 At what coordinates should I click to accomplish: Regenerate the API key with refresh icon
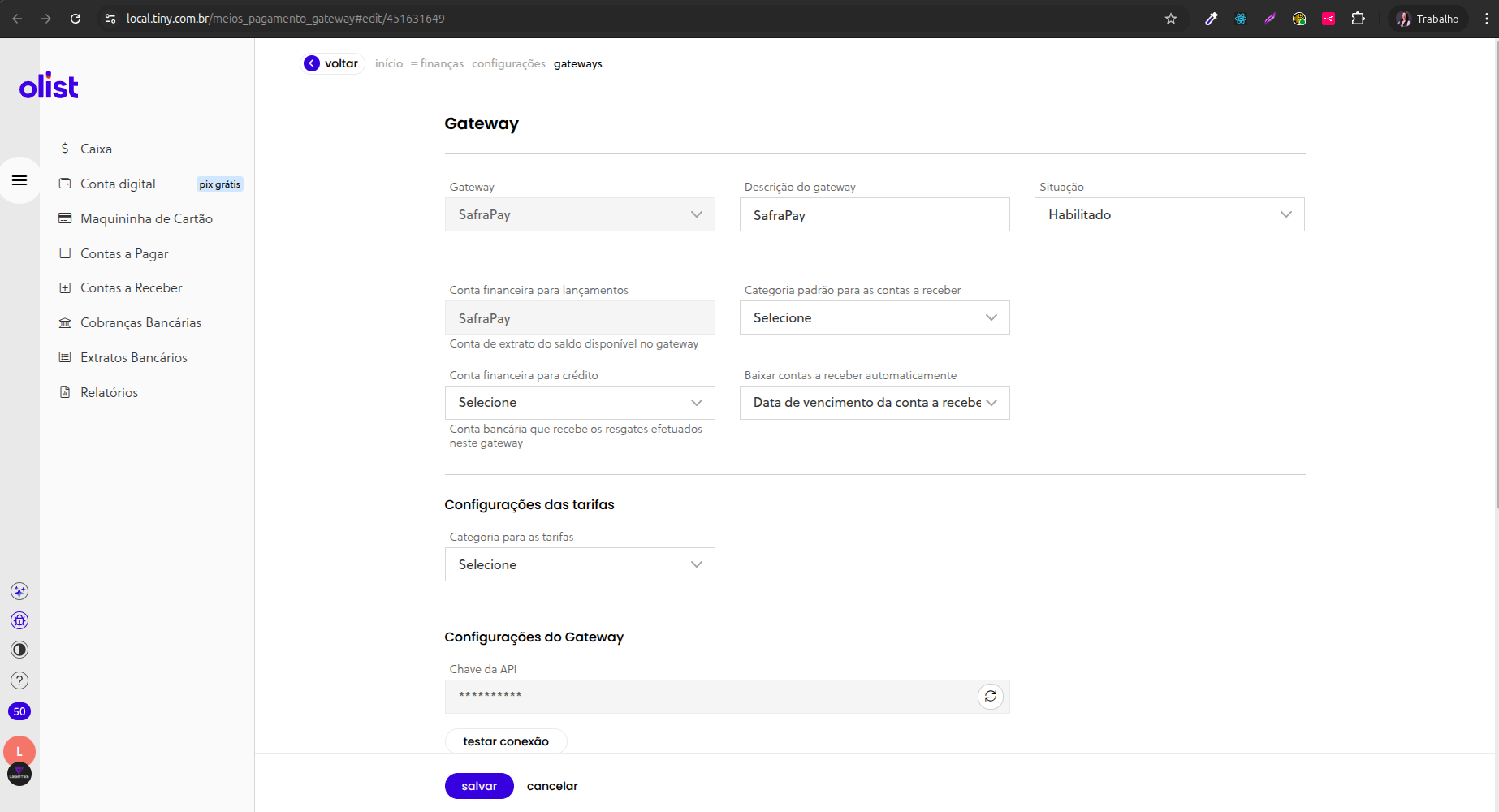click(991, 696)
